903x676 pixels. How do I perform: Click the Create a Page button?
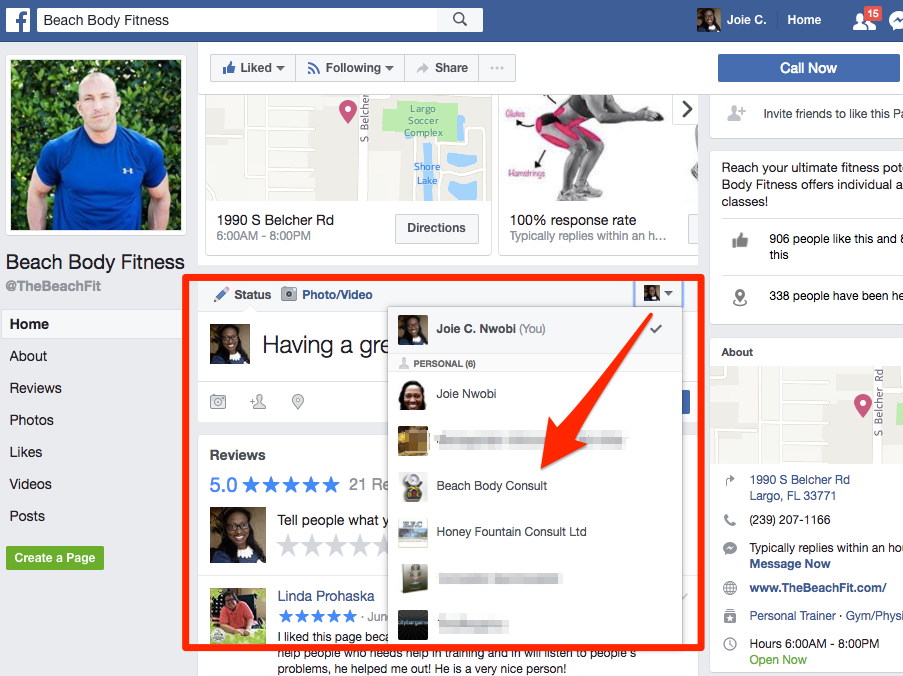click(x=55, y=558)
